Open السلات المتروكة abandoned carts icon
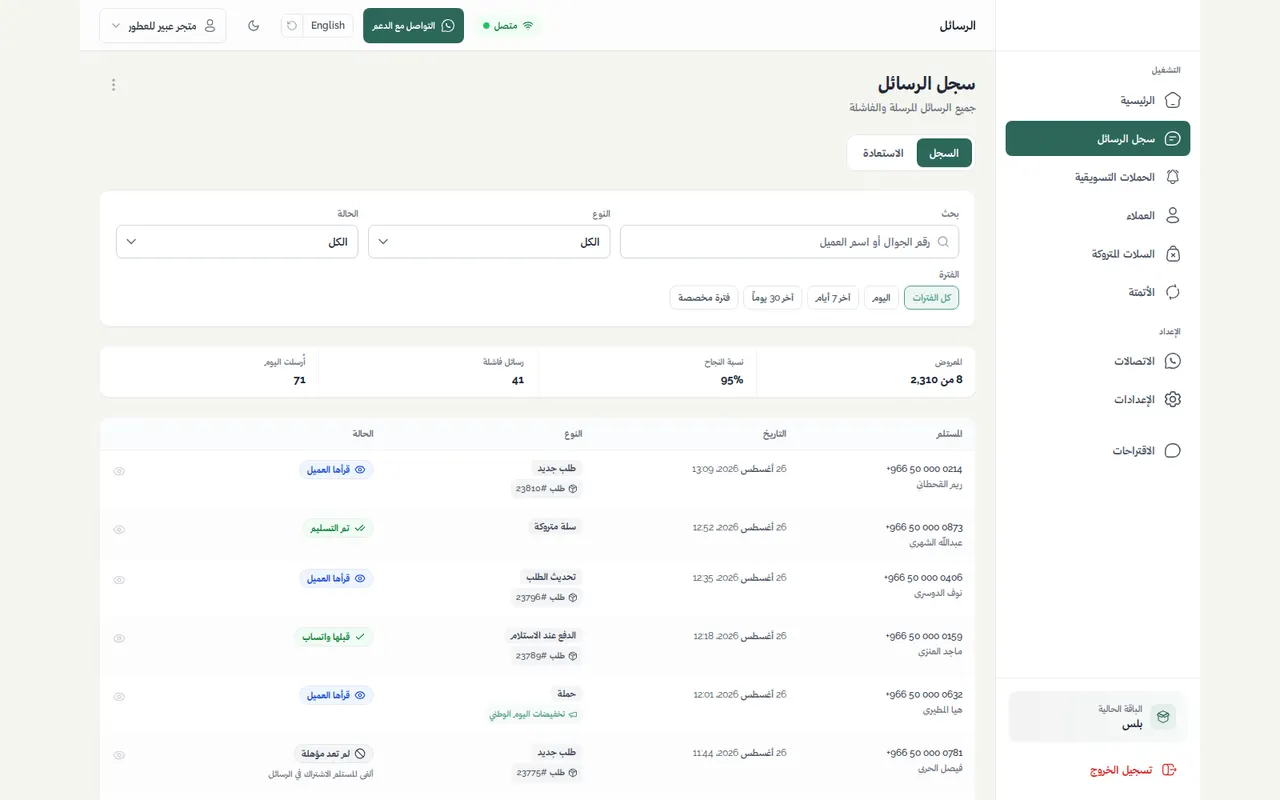 (x=1173, y=254)
